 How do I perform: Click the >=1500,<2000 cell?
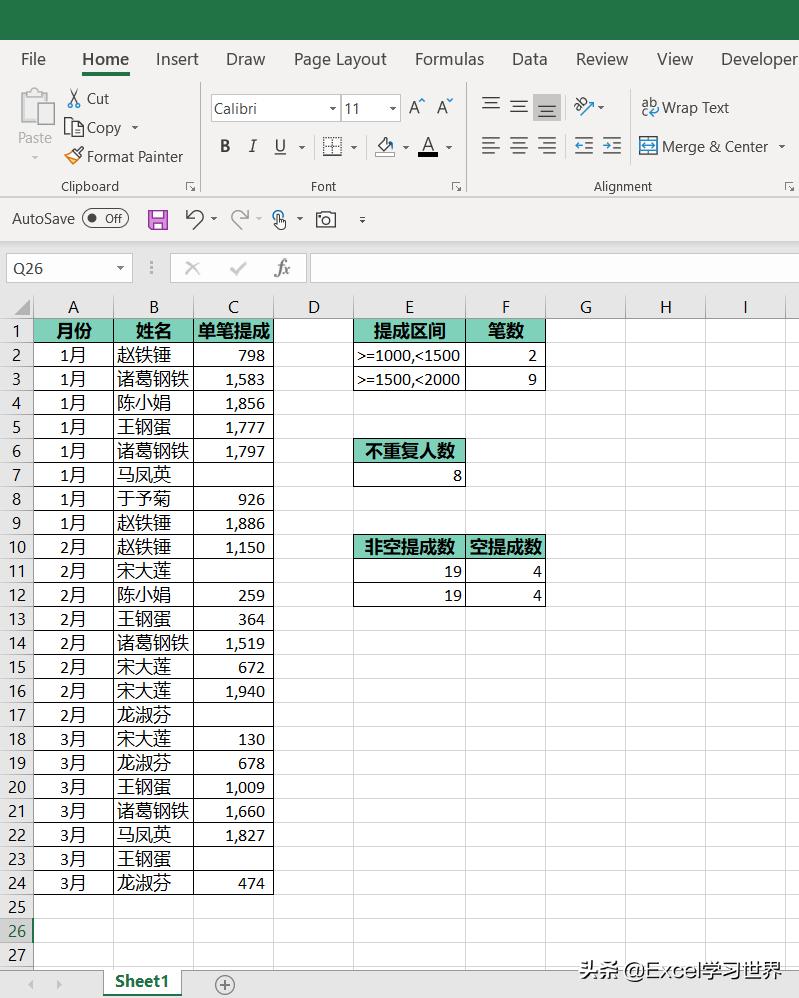point(409,379)
